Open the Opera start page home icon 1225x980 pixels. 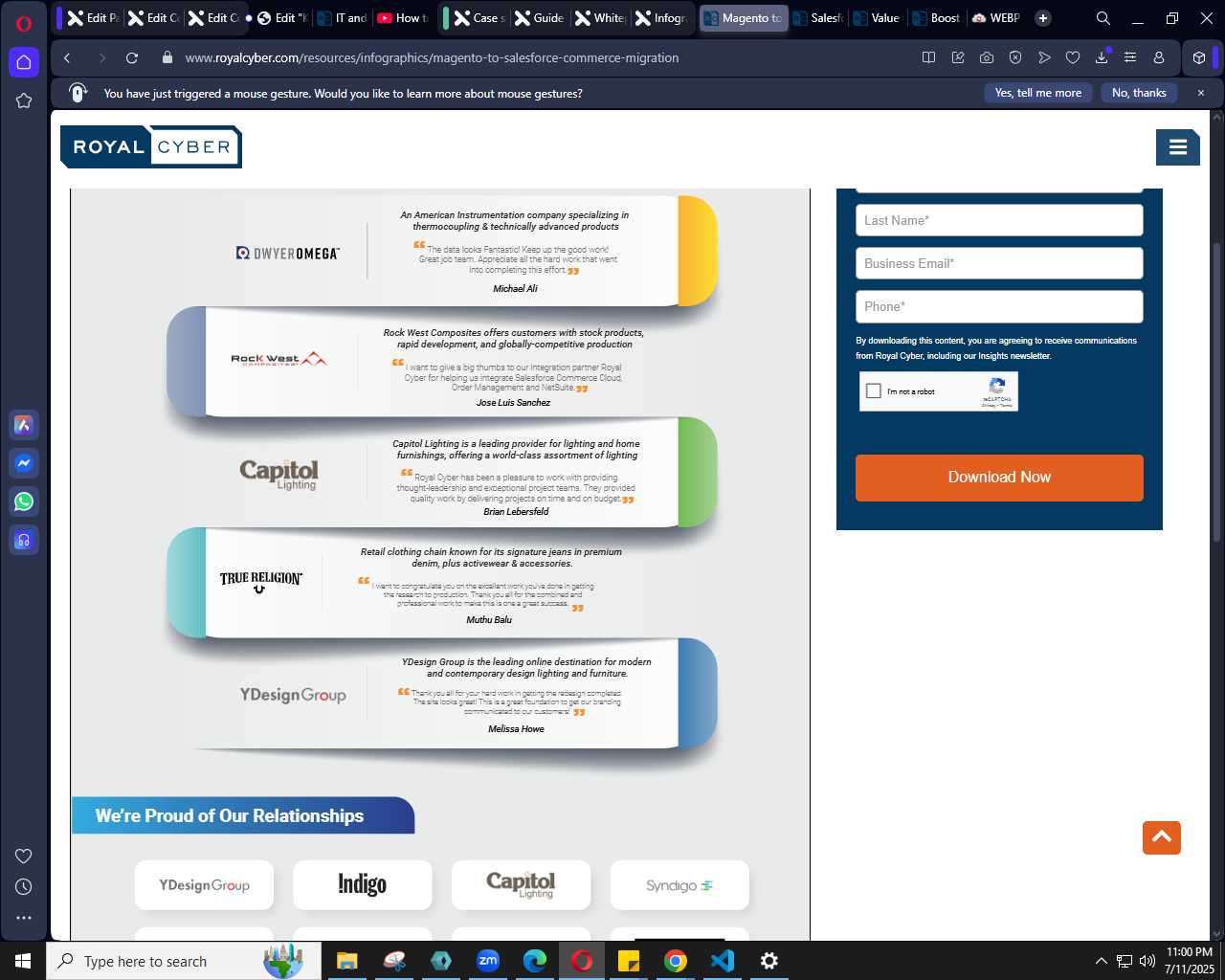coord(24,62)
